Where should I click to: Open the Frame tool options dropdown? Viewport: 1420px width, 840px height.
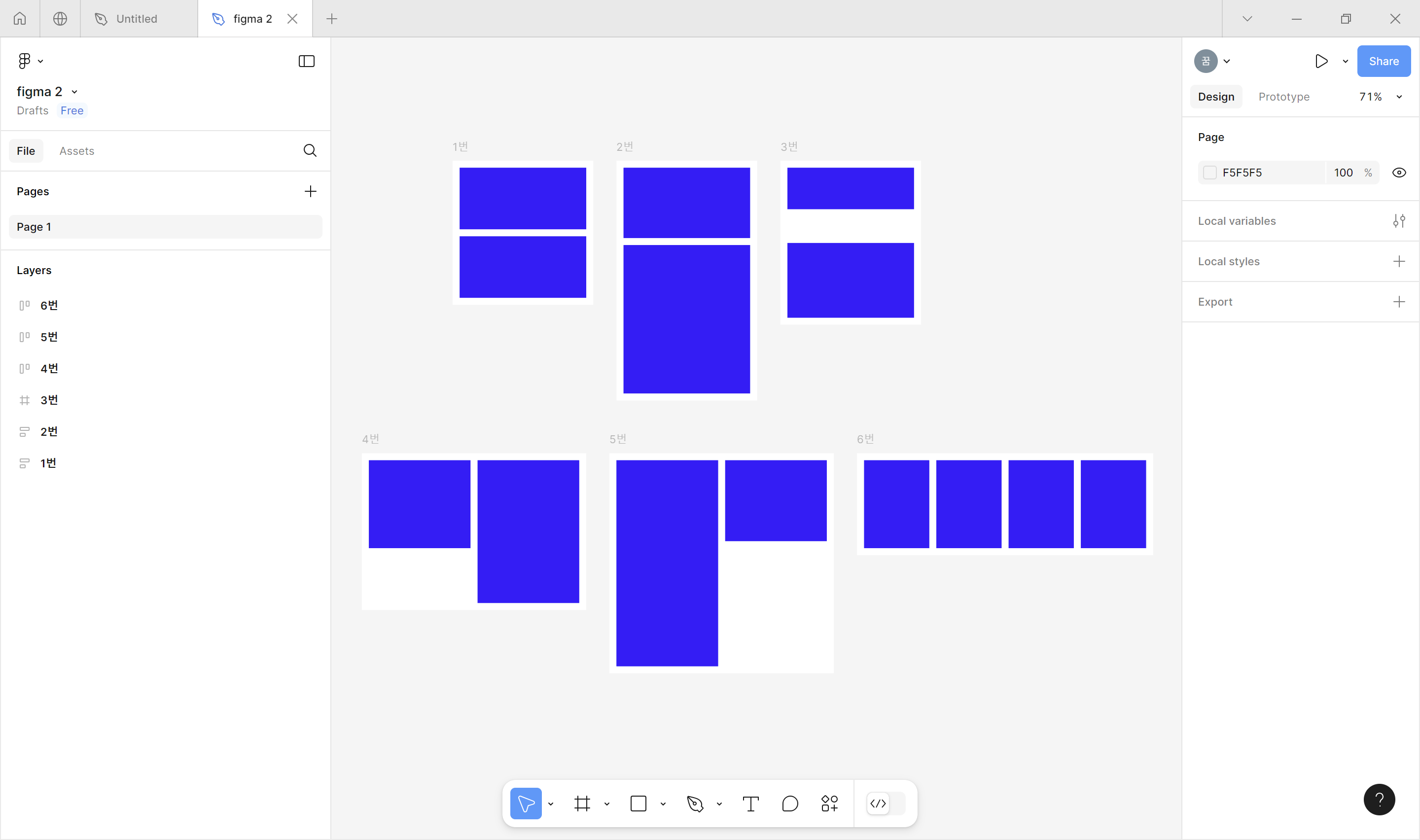607,804
